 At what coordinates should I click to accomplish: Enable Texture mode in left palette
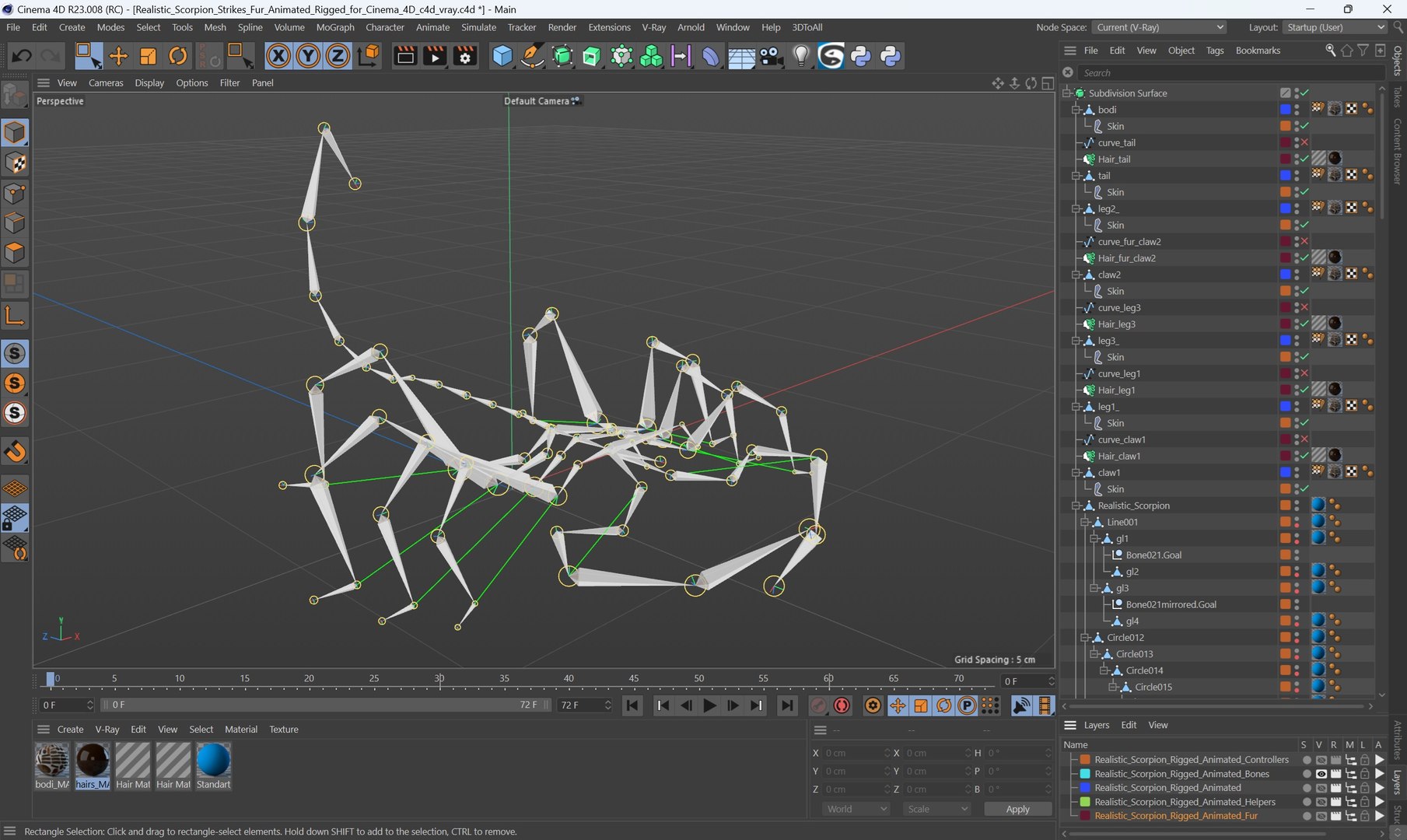15,163
